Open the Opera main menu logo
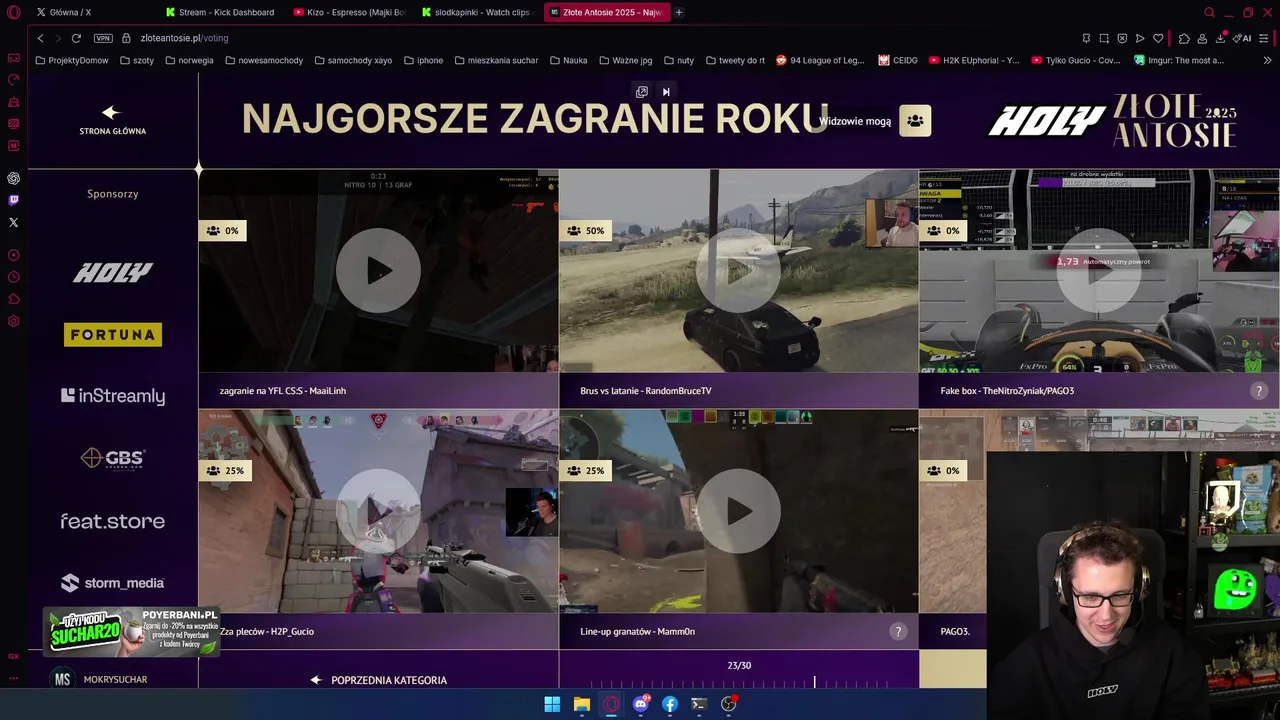 click(x=14, y=12)
